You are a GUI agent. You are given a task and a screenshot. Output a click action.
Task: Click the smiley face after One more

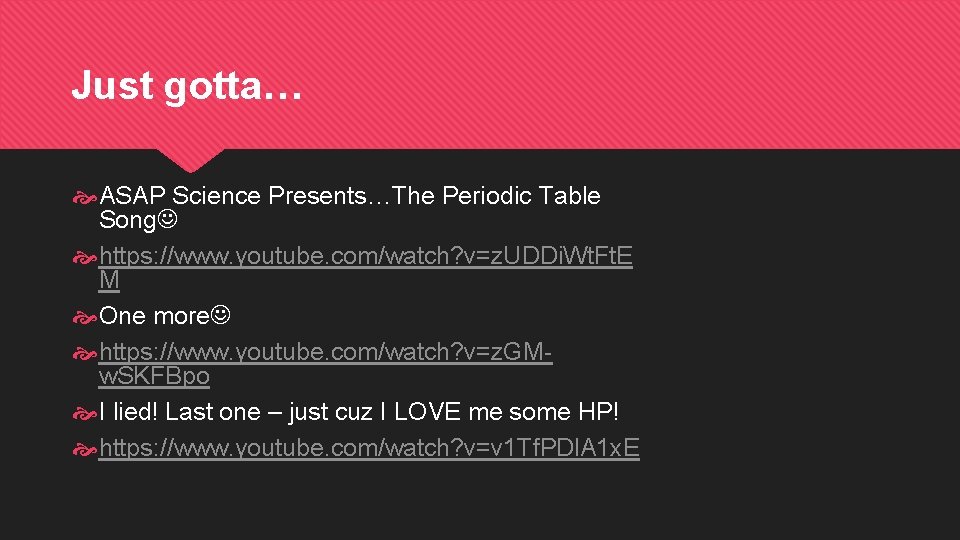click(x=220, y=315)
